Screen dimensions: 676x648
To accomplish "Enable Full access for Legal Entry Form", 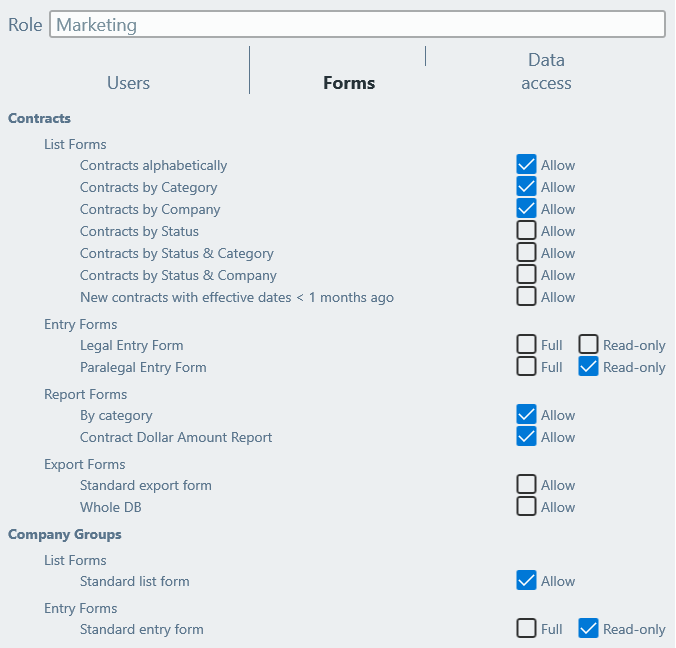I will pyautogui.click(x=527, y=345).
